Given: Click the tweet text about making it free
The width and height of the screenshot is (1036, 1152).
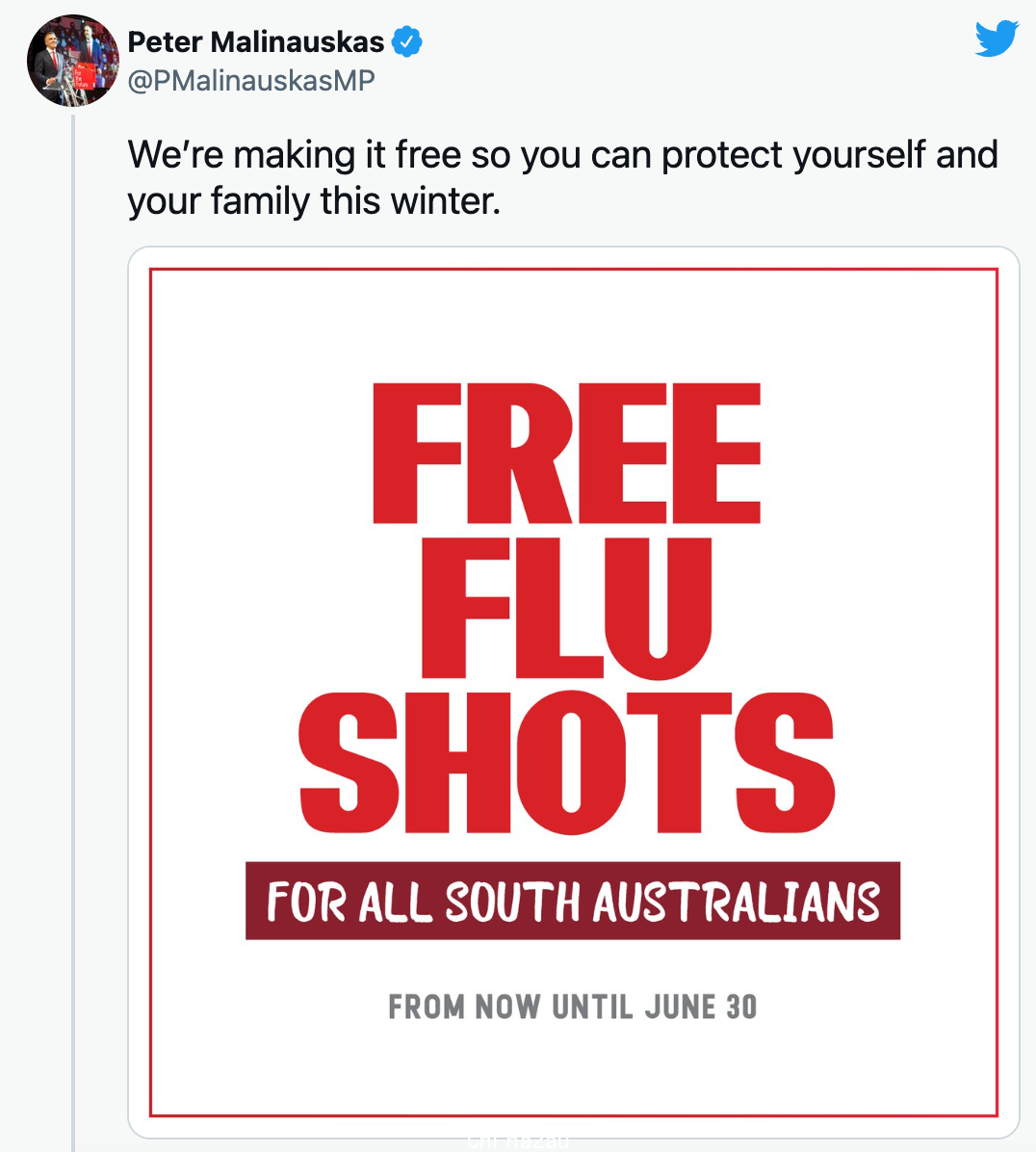Looking at the screenshot, I should [x=562, y=178].
